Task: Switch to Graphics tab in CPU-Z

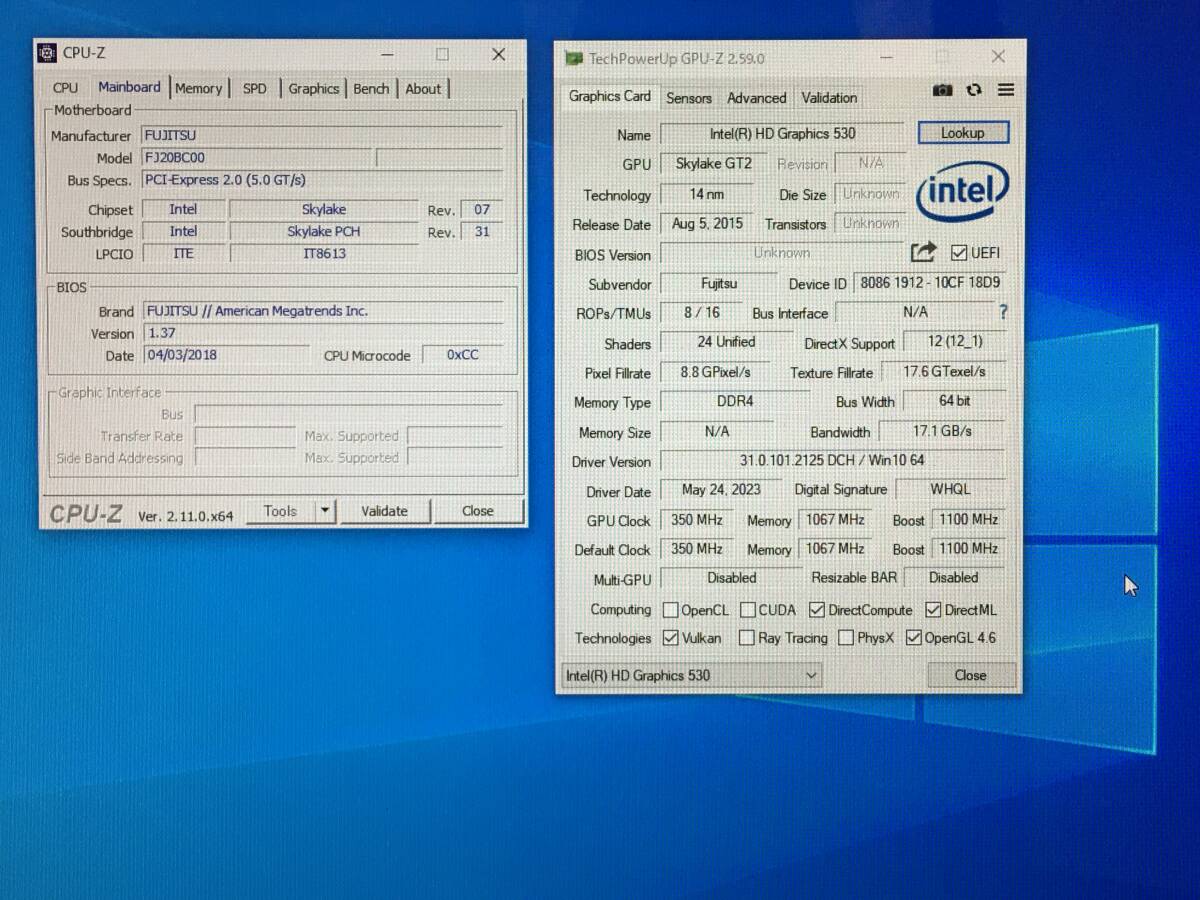Action: coord(314,88)
